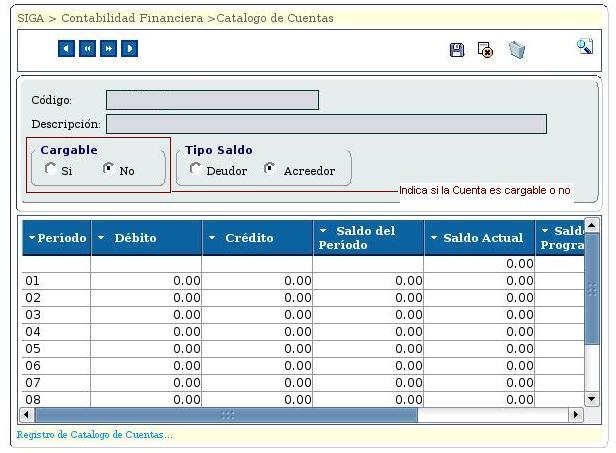Image resolution: width=616 pixels, height=453 pixels.
Task: Delete record with the trash bin icon
Action: 516,50
